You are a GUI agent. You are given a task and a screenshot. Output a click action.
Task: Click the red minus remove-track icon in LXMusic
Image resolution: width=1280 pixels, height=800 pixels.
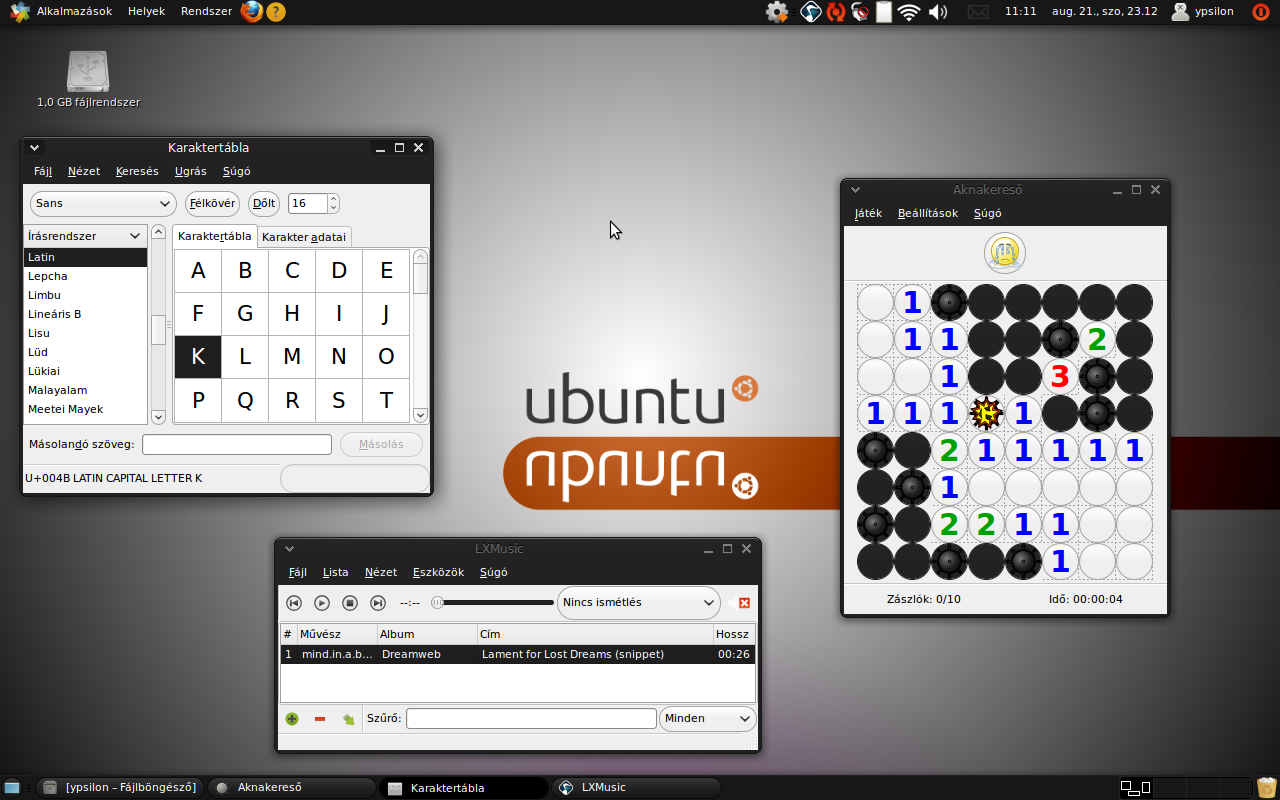click(320, 719)
